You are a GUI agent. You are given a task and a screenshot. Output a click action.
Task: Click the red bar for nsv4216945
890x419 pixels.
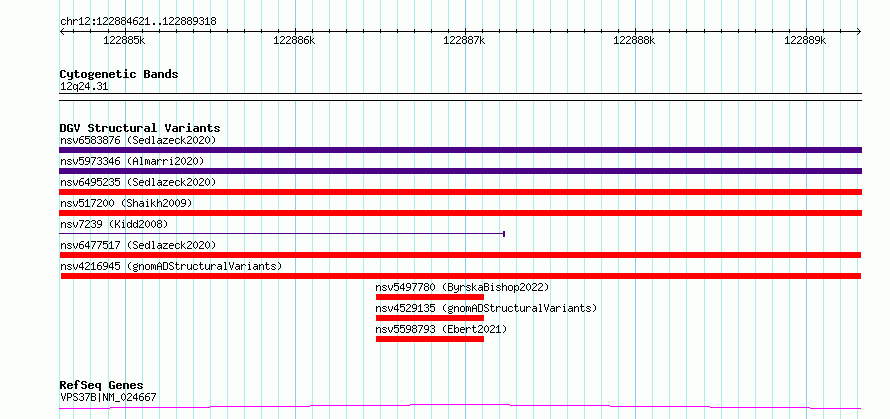point(461,276)
